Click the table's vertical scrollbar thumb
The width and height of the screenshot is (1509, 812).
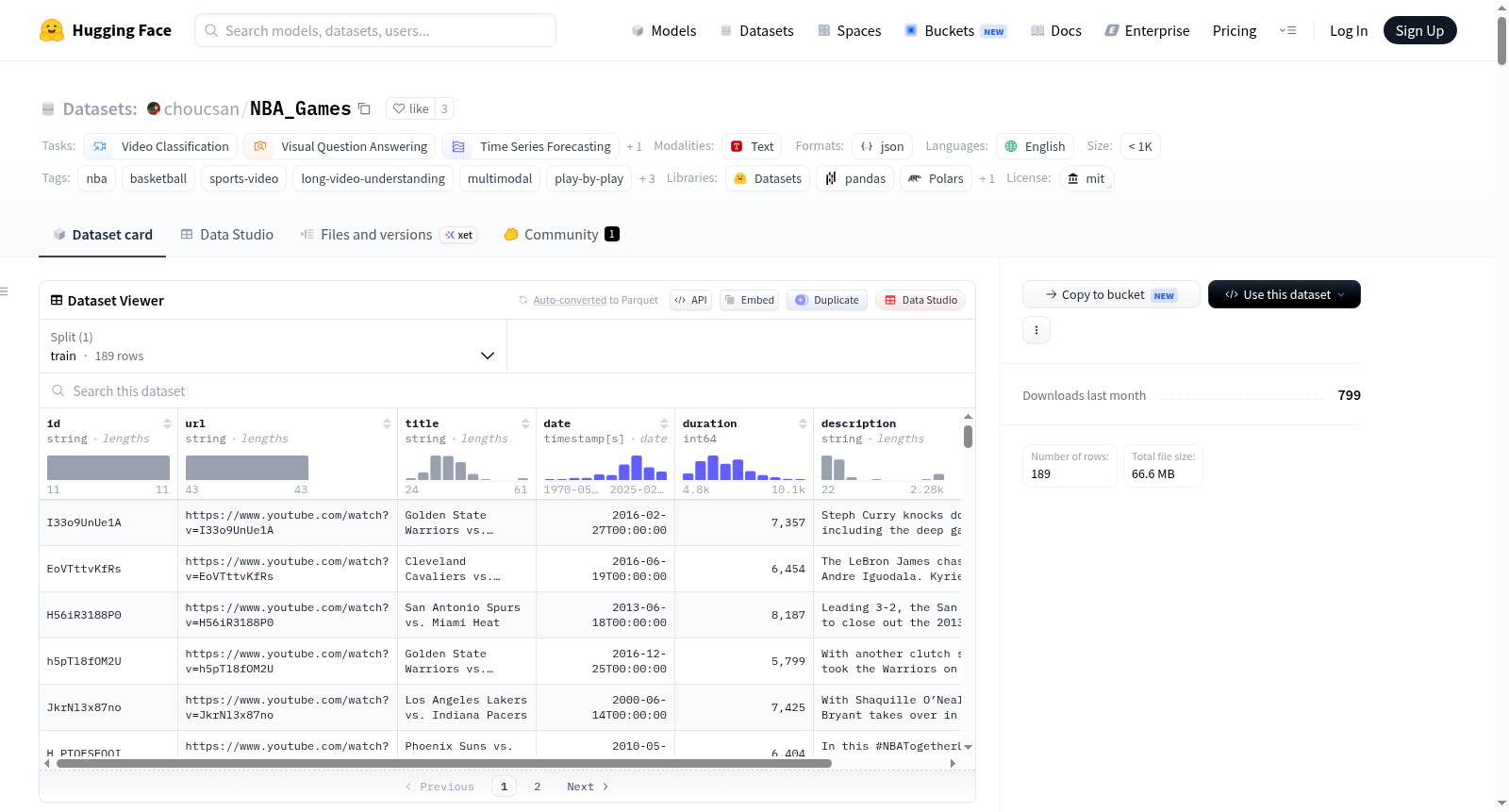[968, 437]
